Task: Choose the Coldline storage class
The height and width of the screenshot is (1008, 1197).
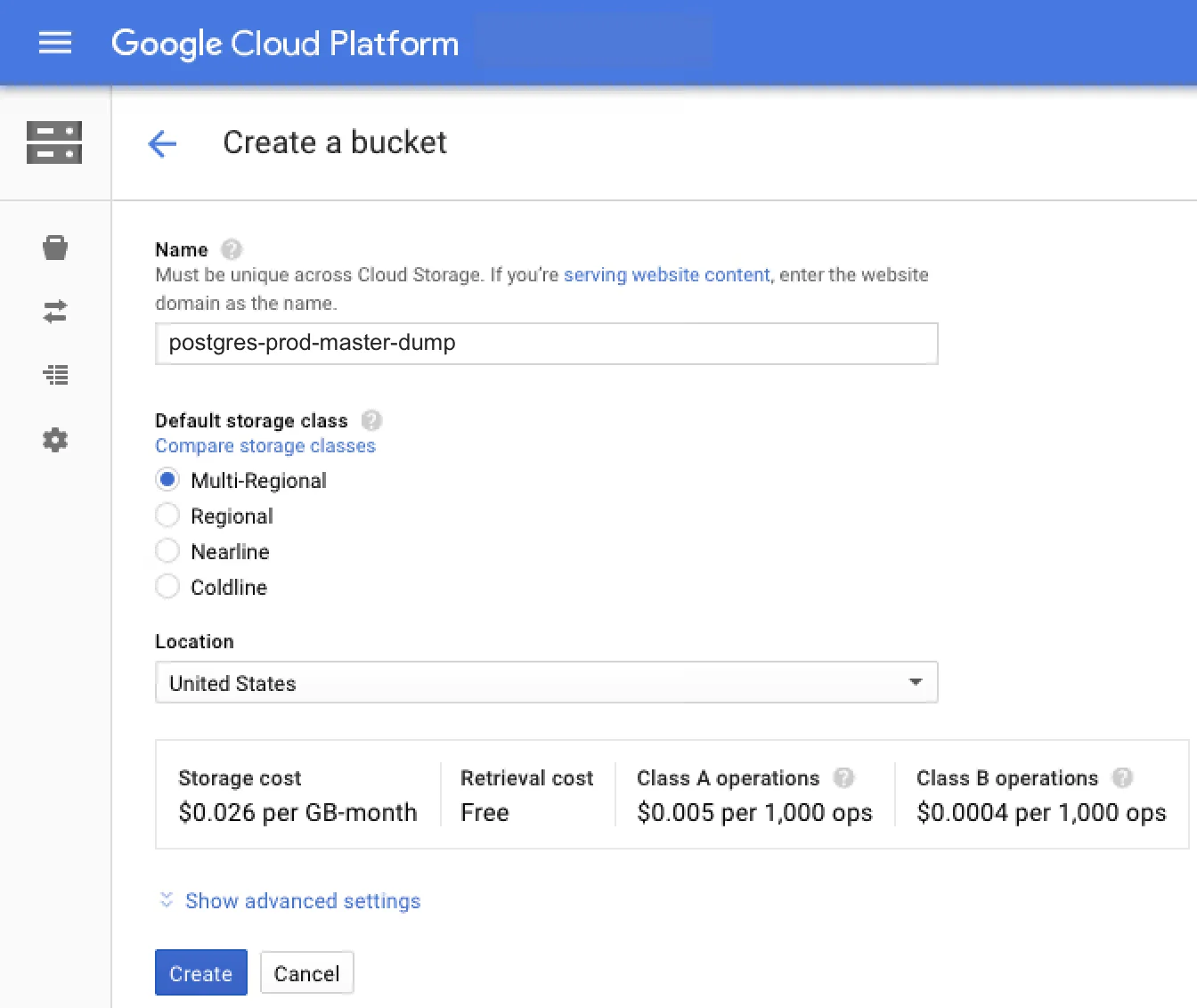Action: [167, 587]
